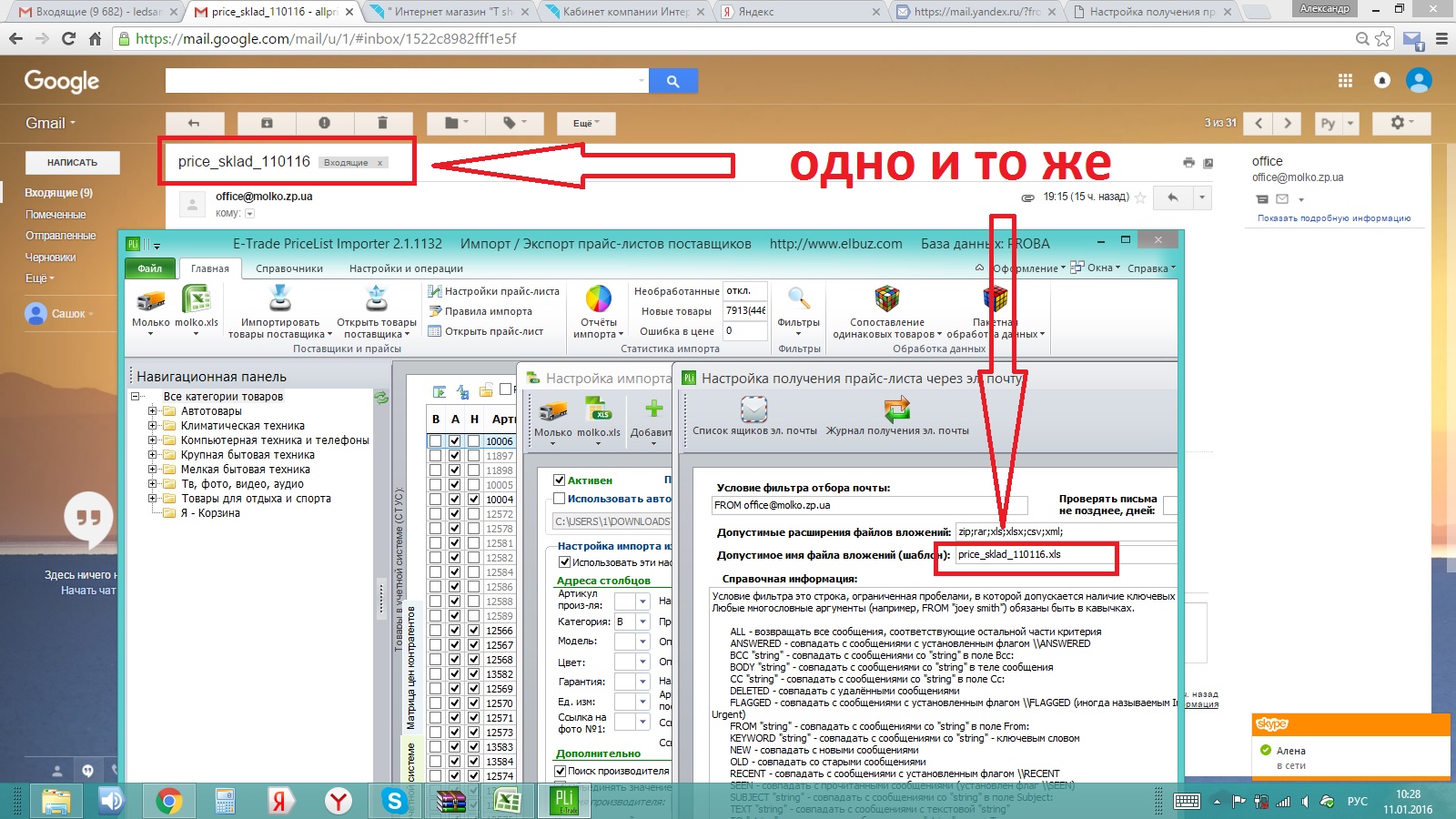This screenshot has width=1456, height=819.
Task: Expand the Климатическая техника category
Action: click(x=153, y=426)
